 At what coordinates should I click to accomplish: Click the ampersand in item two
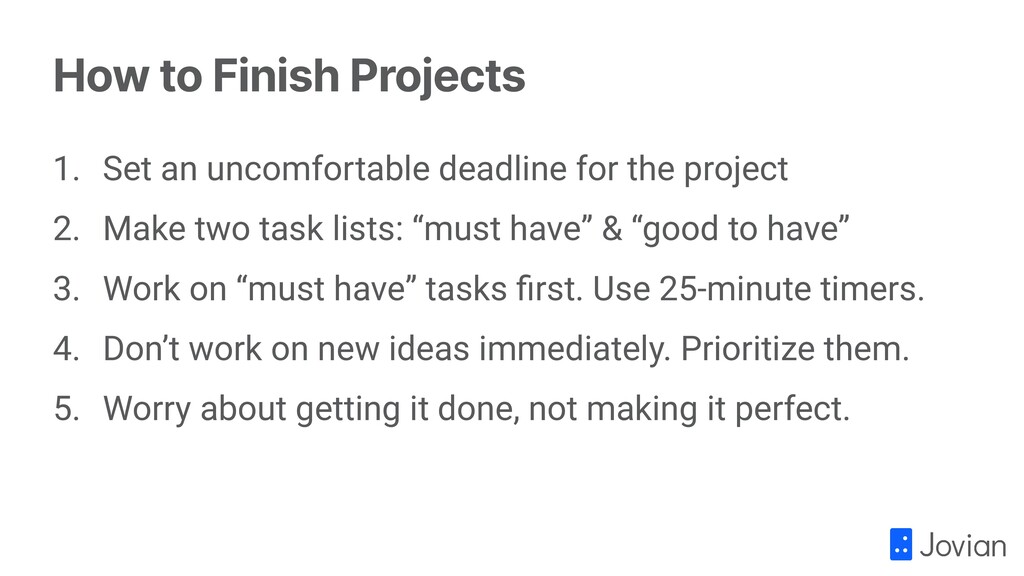[x=612, y=229]
